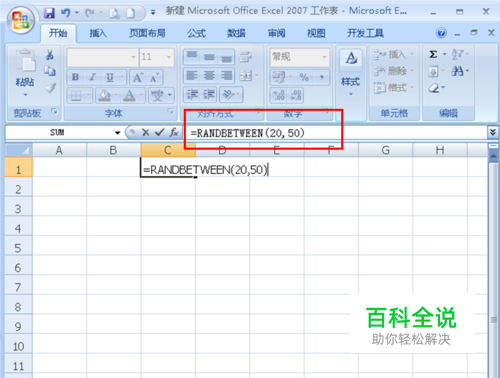Cancel formula entry with X
This screenshot has width=500, height=378.
[145, 133]
